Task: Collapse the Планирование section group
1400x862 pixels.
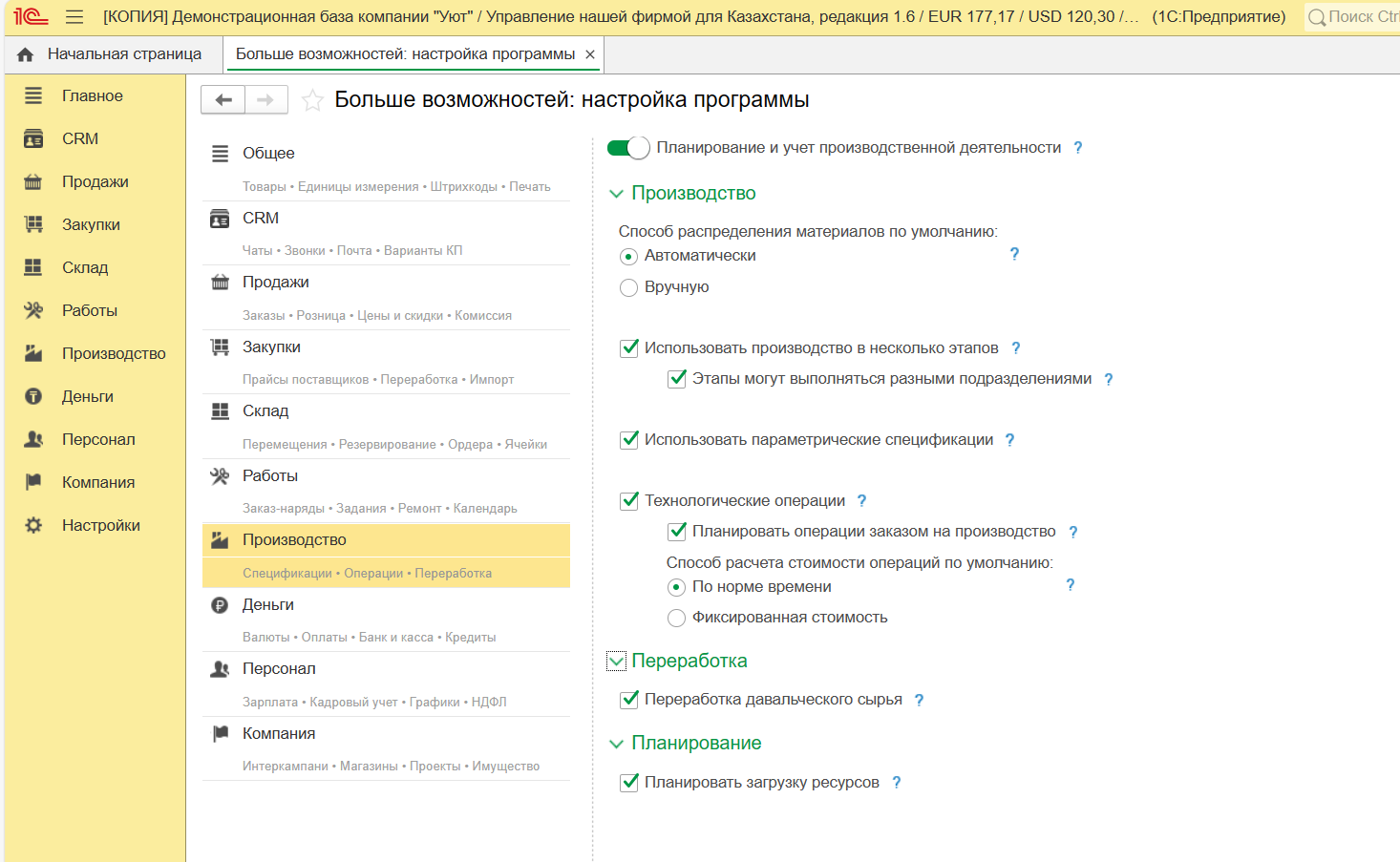Action: tap(616, 744)
